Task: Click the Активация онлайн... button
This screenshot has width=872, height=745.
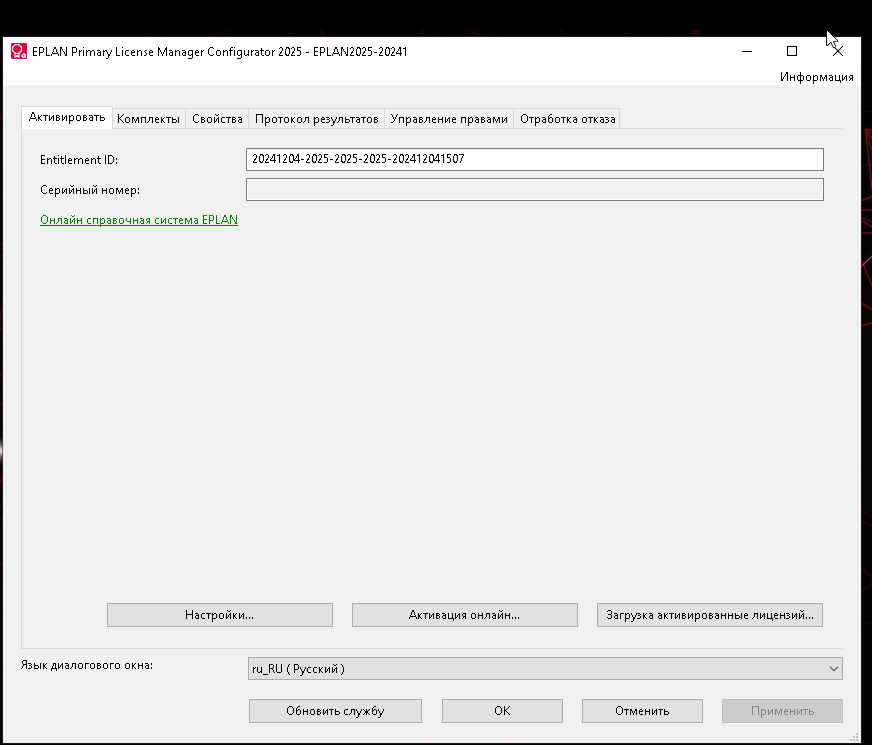Action: click(x=464, y=615)
